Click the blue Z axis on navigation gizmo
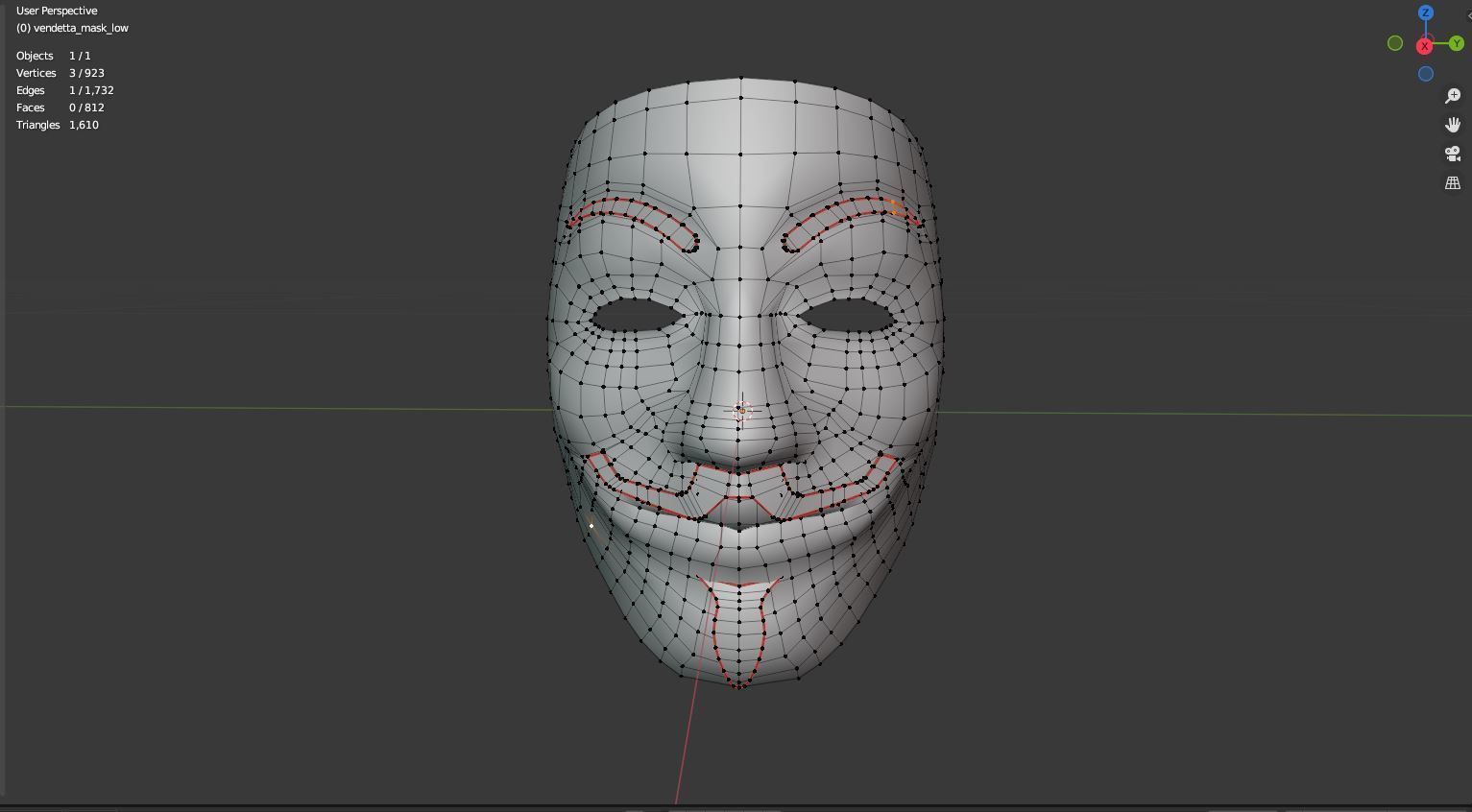Viewport: 1472px width, 812px height. [1425, 12]
